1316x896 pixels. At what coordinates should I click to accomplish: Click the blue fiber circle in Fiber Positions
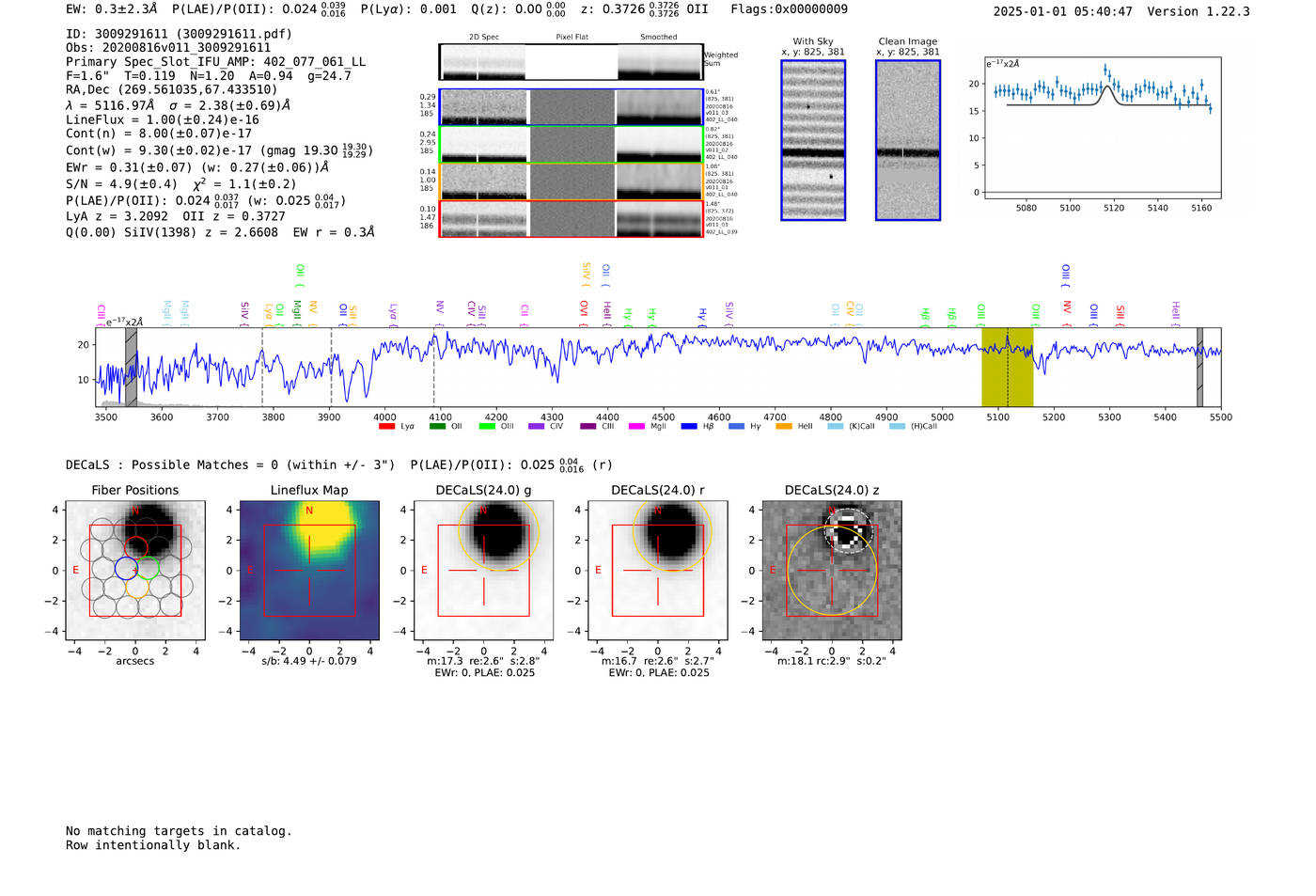[125, 568]
